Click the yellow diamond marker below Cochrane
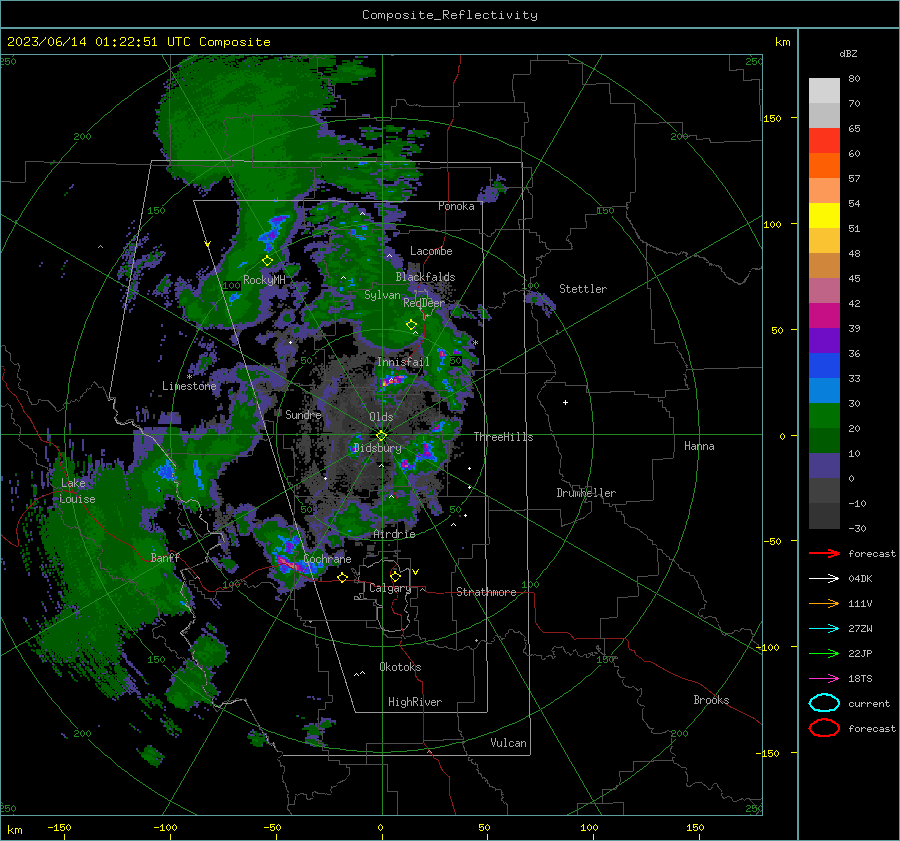Screen dimensions: 900x841 (x=342, y=578)
